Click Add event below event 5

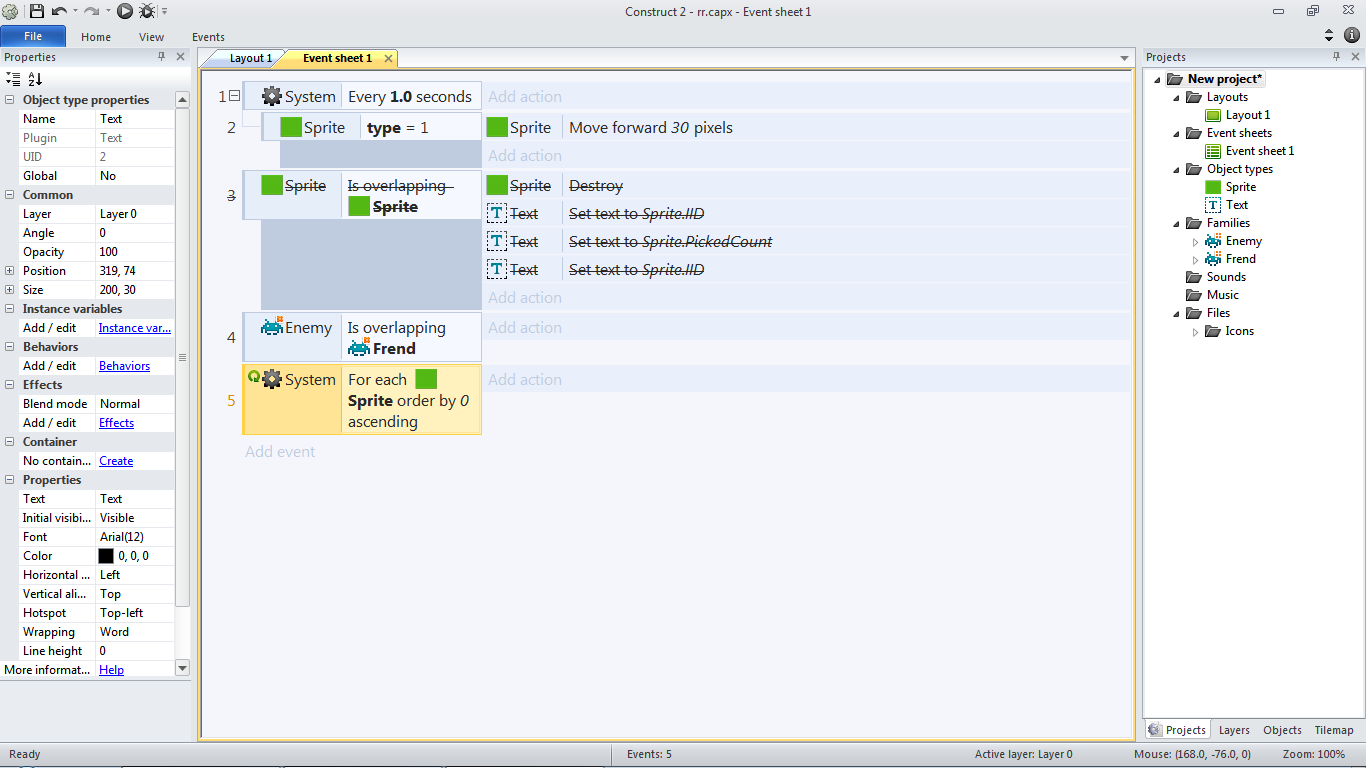[280, 452]
